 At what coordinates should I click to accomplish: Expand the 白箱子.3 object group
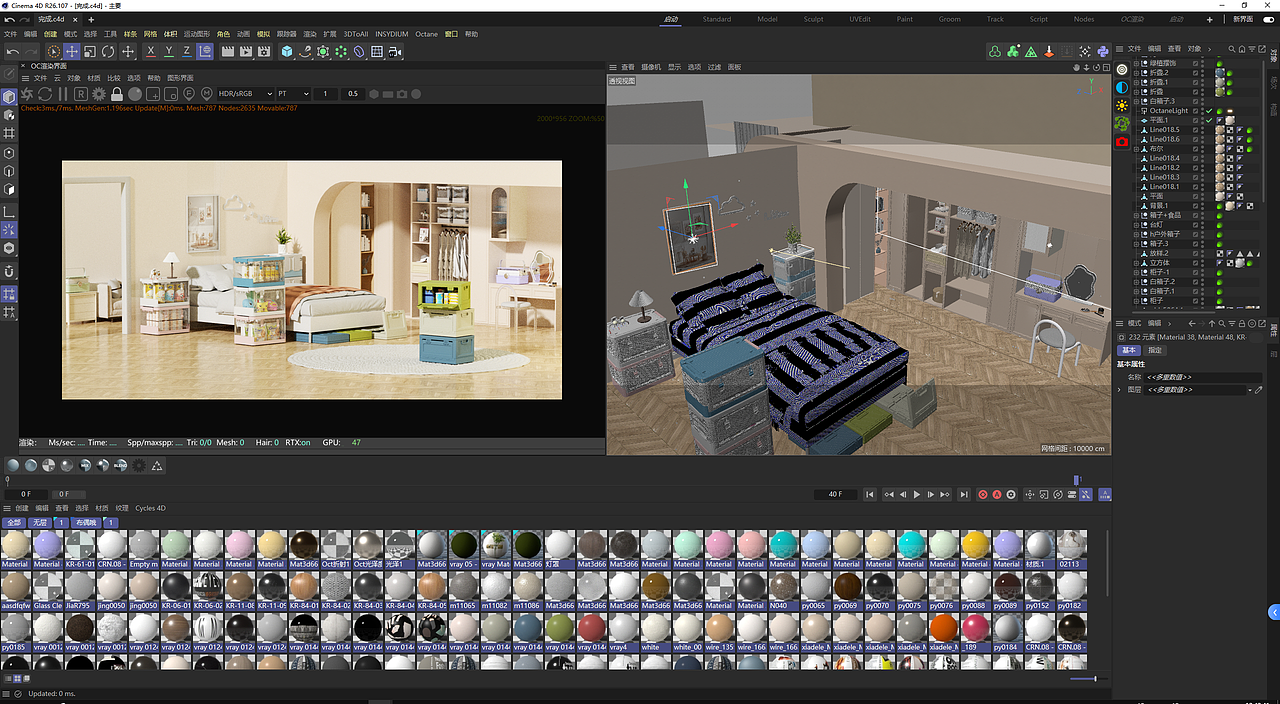click(1135, 101)
